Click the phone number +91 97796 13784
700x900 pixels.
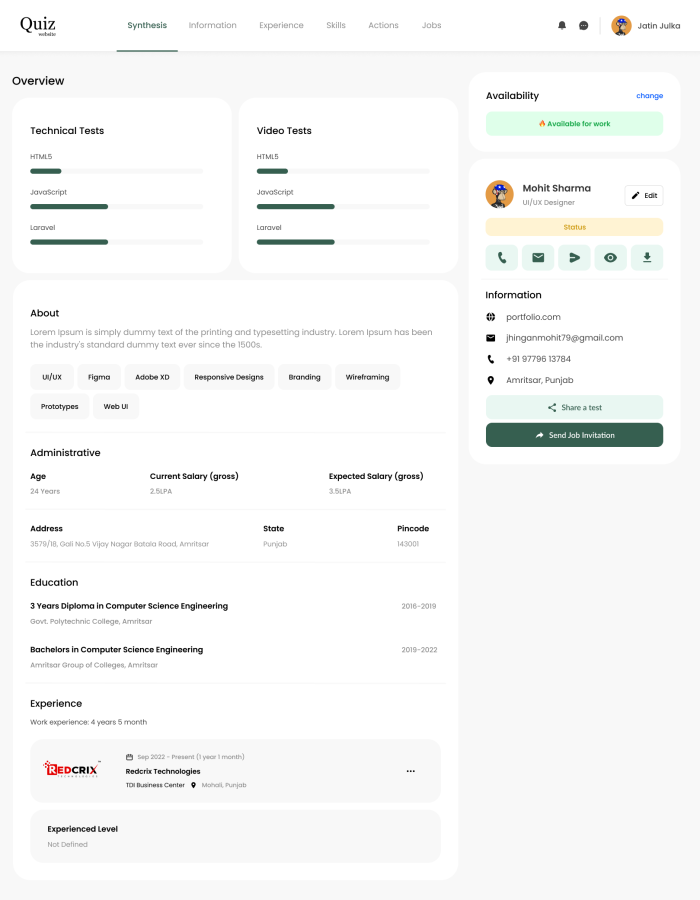click(538, 359)
